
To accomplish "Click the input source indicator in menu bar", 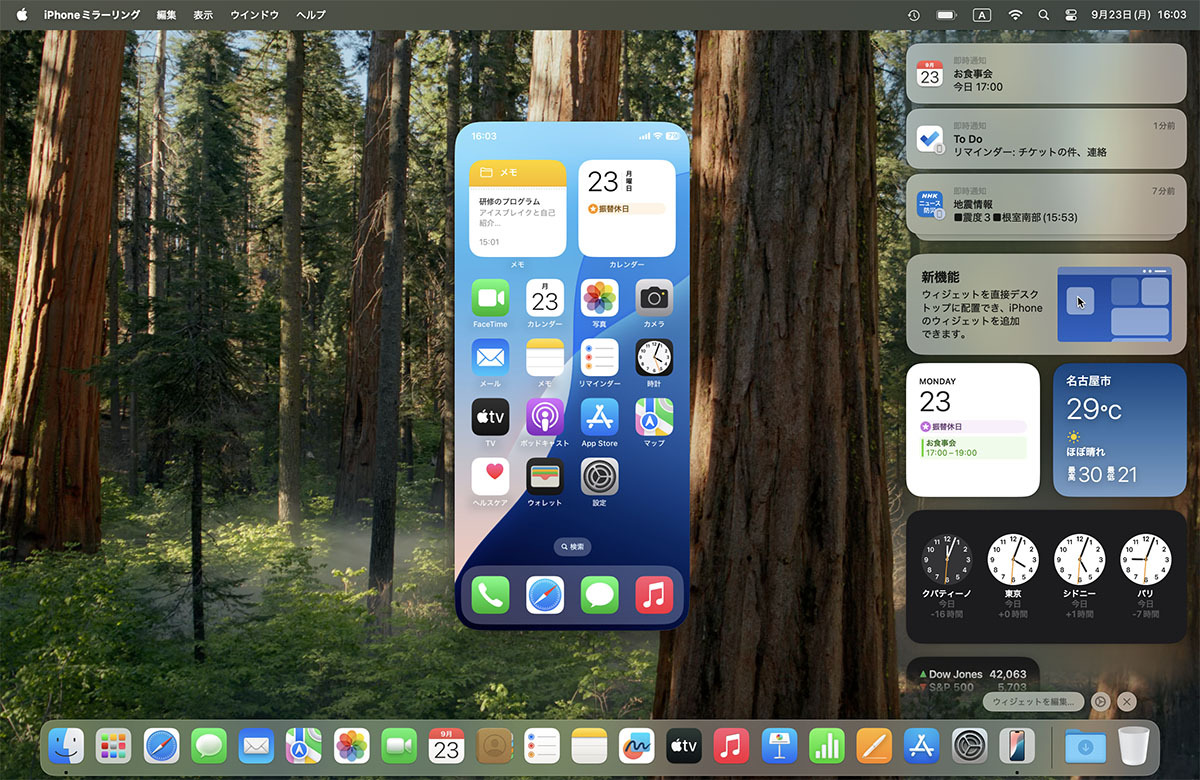I will click(982, 15).
